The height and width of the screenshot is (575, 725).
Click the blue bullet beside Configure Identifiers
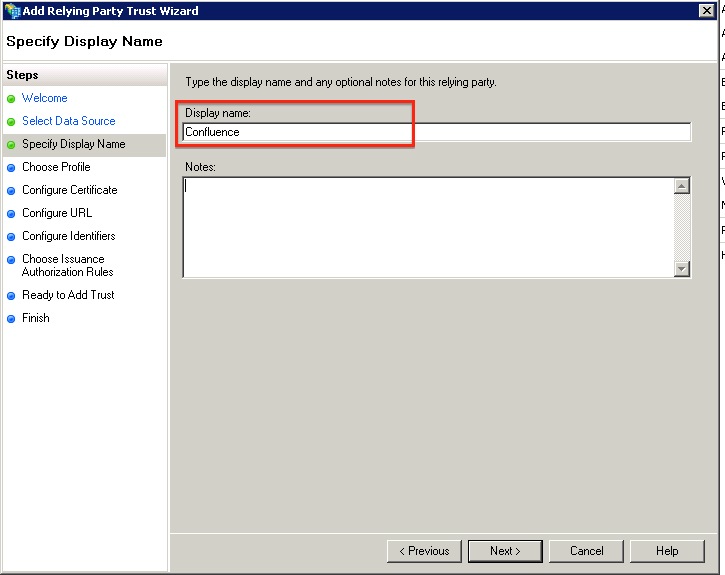pos(11,237)
